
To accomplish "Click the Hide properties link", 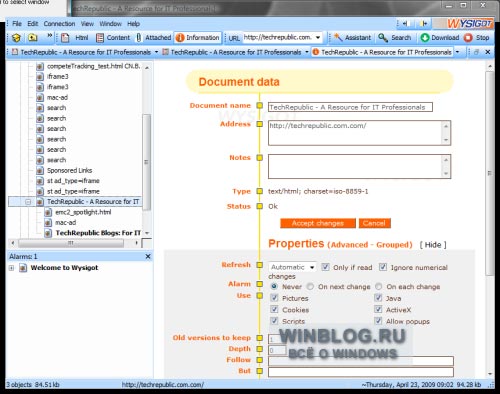I will pos(433,245).
